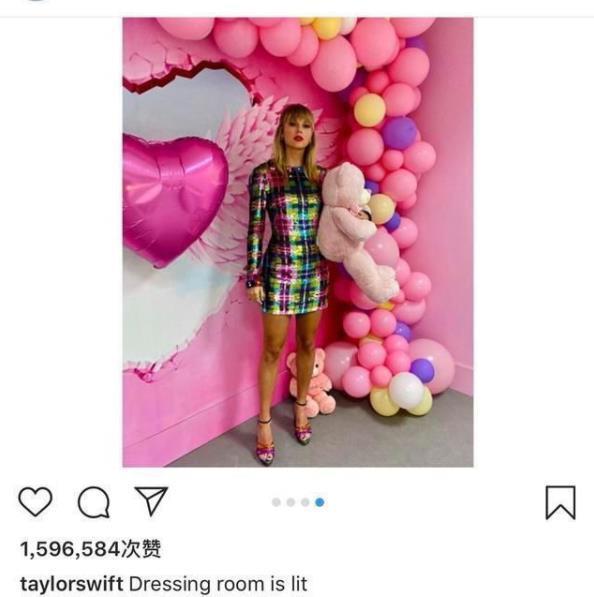Screen dimensions: 594x597
Task: Open comments via the speech bubble icon
Action: coord(94,502)
